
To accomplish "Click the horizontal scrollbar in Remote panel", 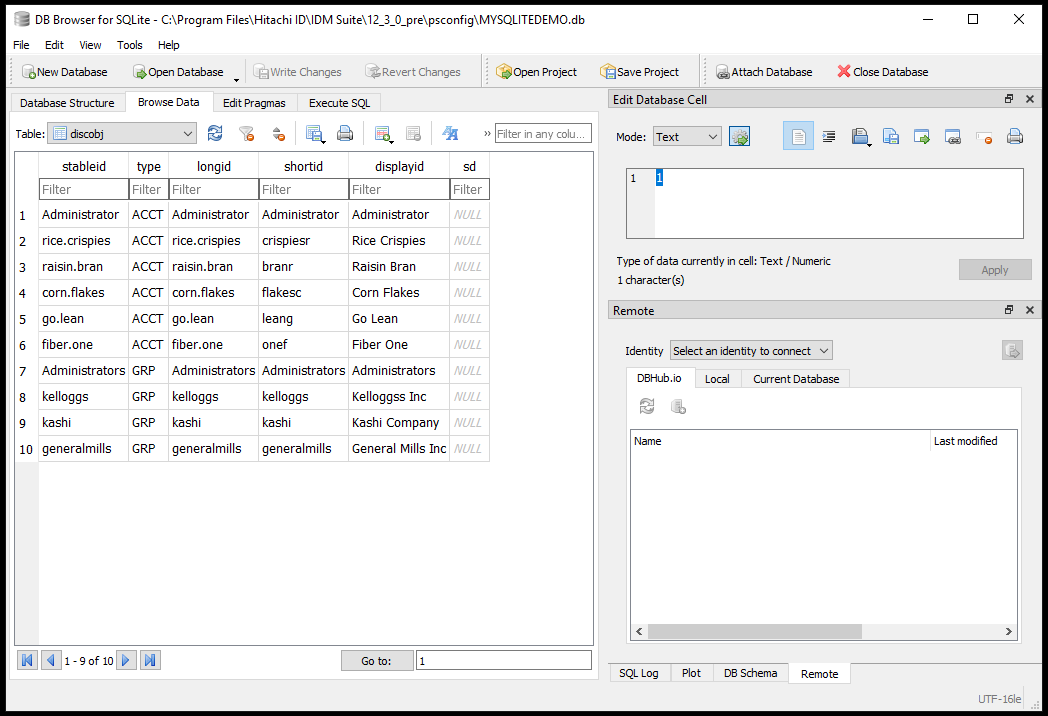I will pyautogui.click(x=748, y=632).
